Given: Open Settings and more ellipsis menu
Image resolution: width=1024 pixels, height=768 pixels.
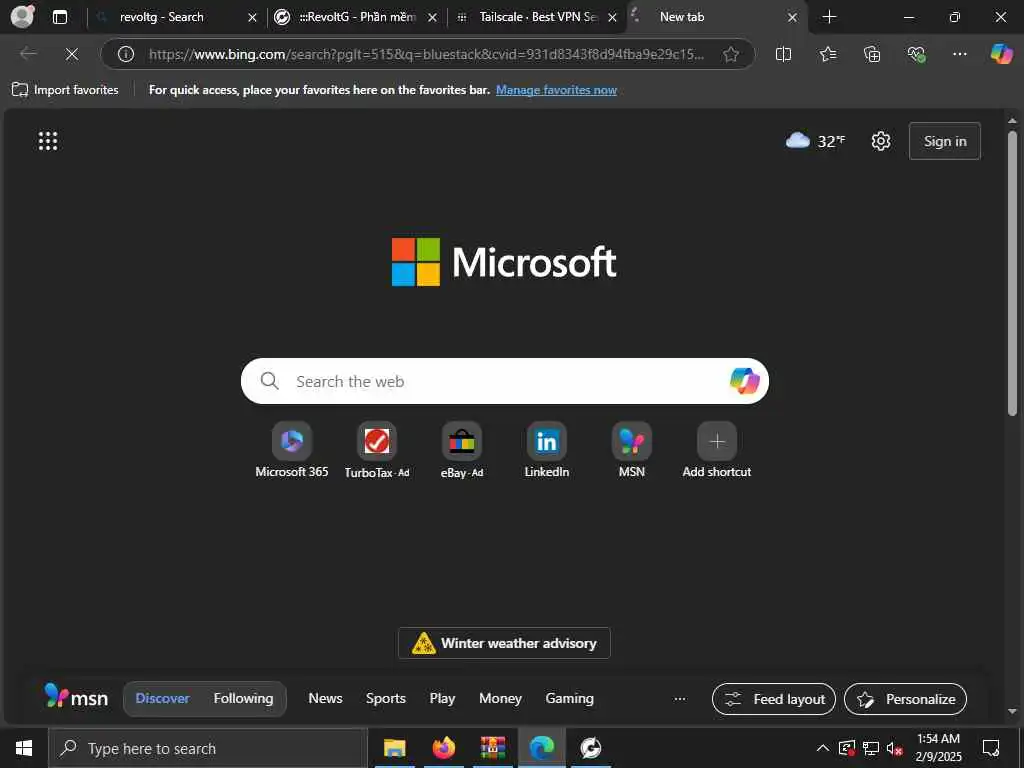Looking at the screenshot, I should pyautogui.click(x=959, y=54).
